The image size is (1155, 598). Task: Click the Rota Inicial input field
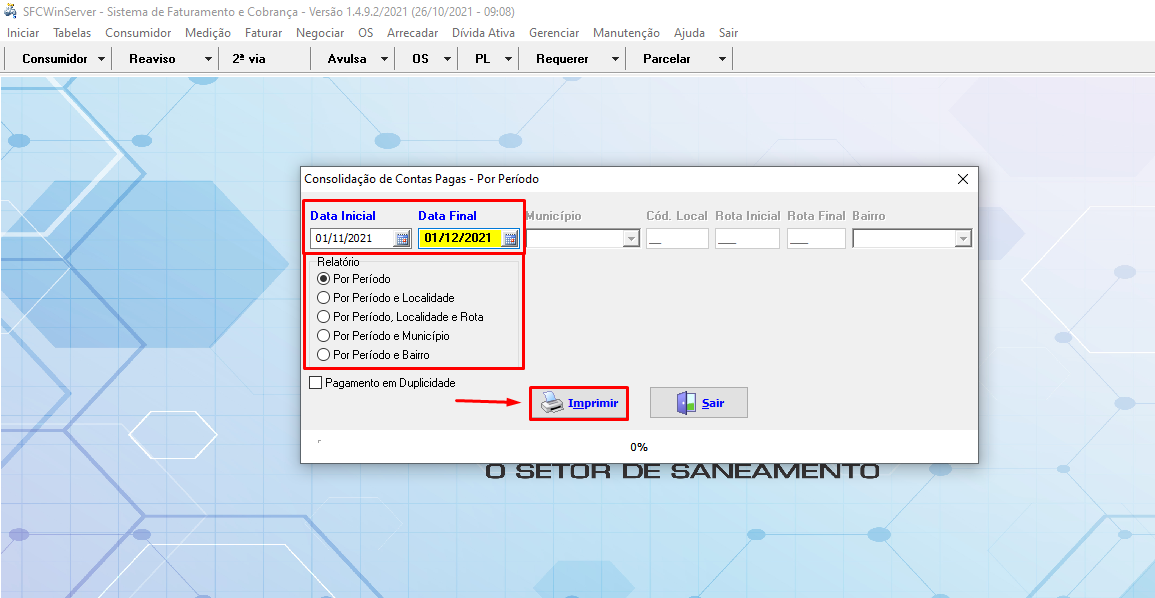point(747,239)
